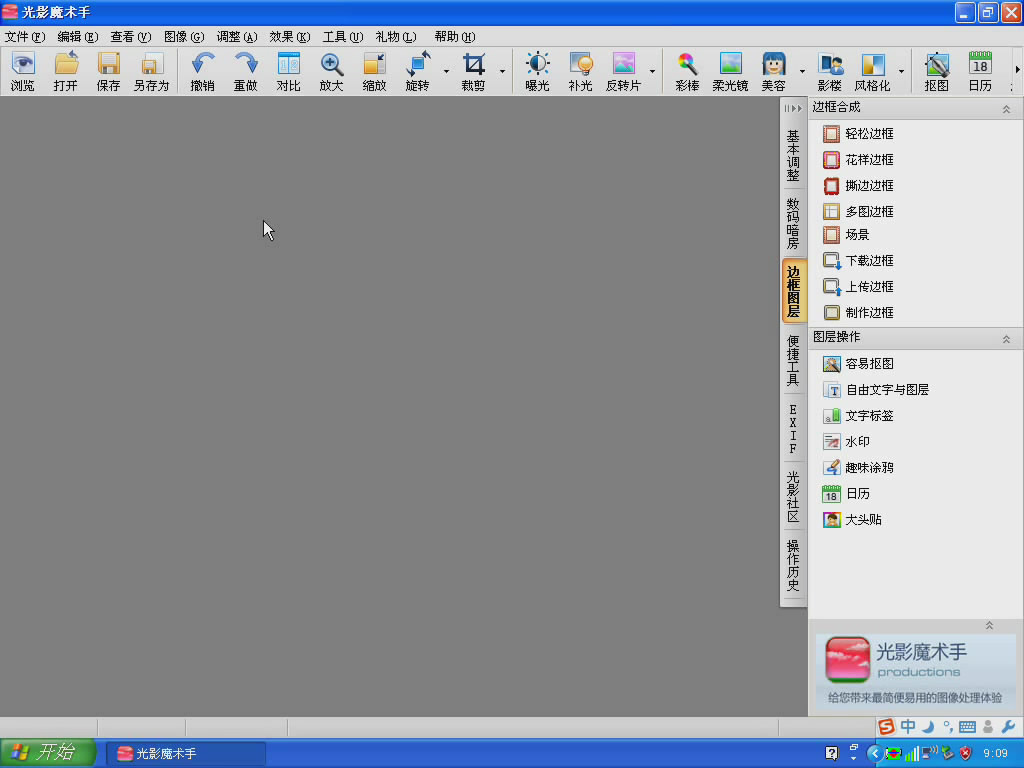Redo with the 重做 icon
This screenshot has height=768, width=1024.
pos(246,71)
